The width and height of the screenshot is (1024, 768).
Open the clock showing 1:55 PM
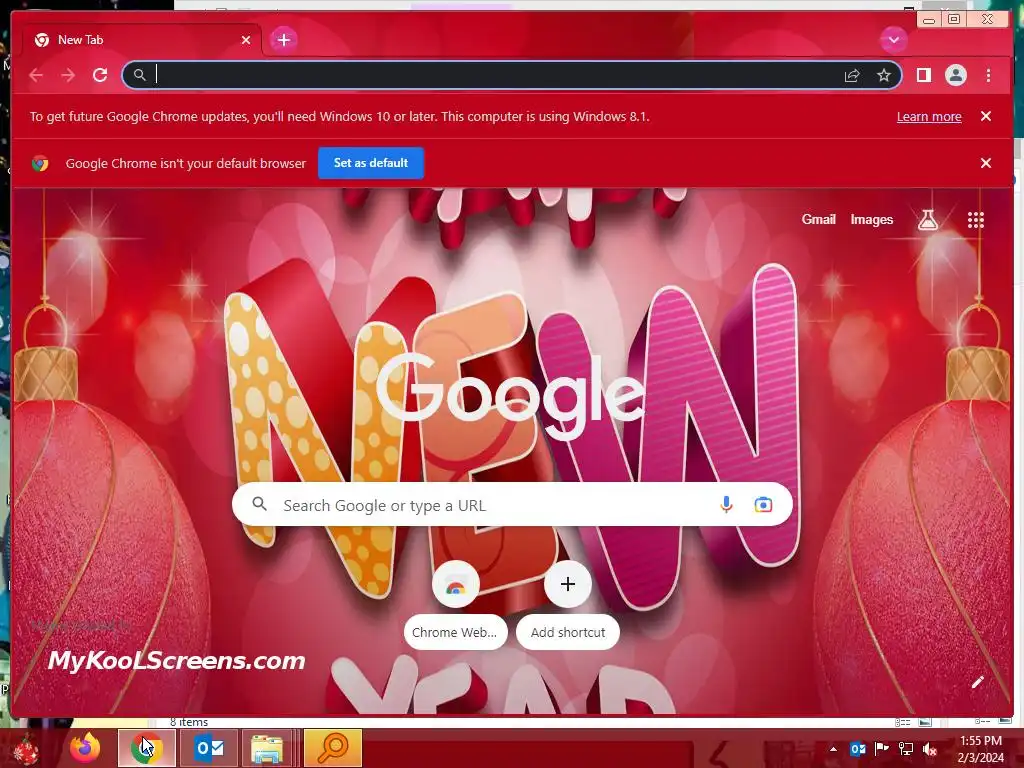(981, 749)
